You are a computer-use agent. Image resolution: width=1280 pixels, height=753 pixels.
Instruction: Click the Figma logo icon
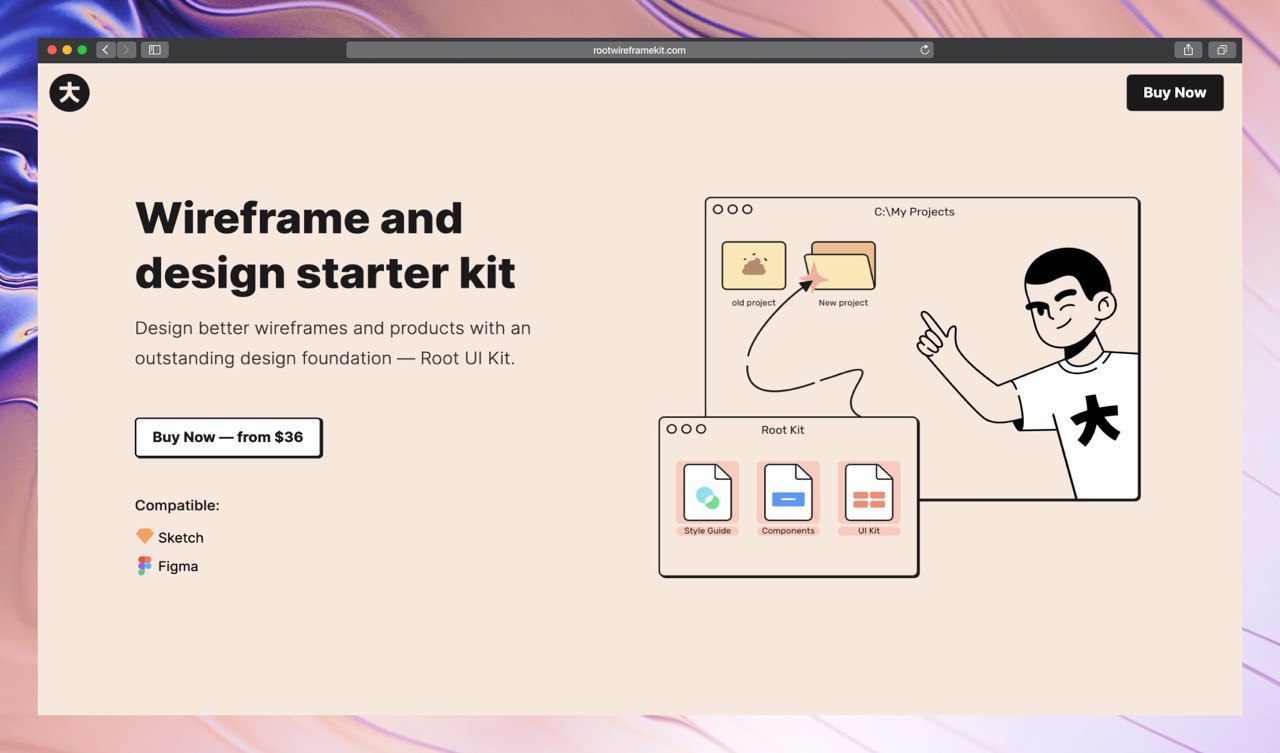(144, 566)
